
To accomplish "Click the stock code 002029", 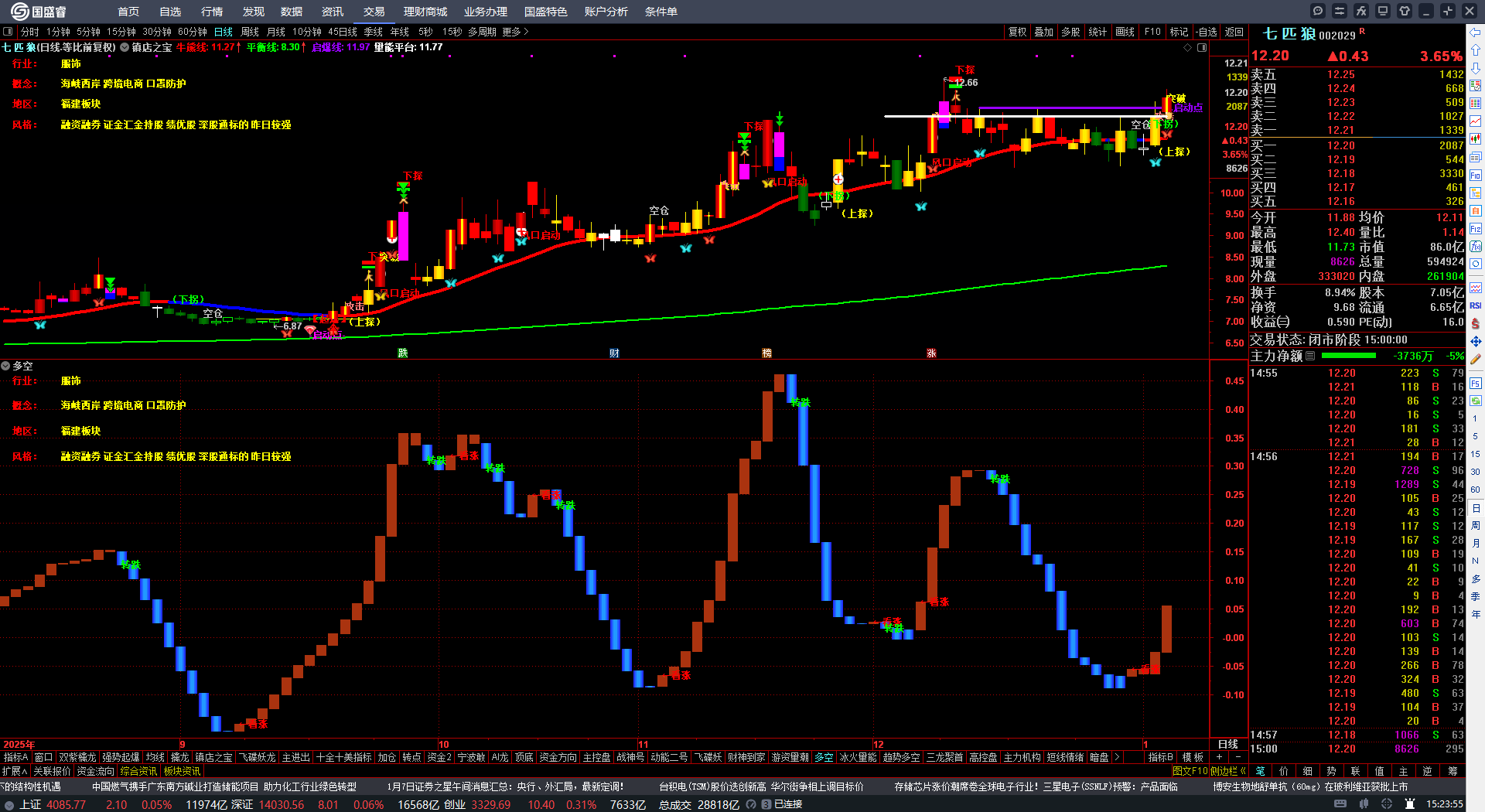I will (1337, 36).
